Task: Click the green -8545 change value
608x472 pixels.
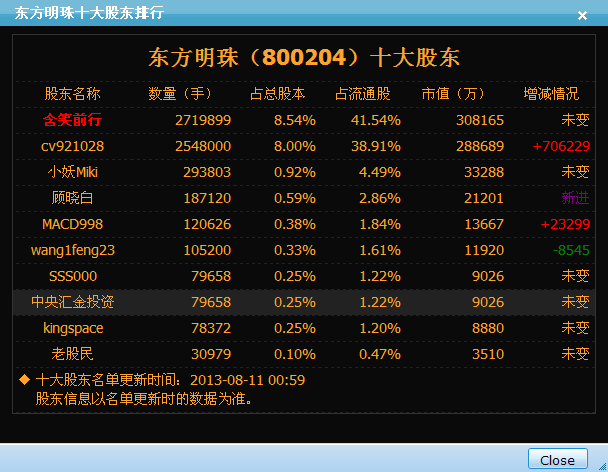Action: 571,250
